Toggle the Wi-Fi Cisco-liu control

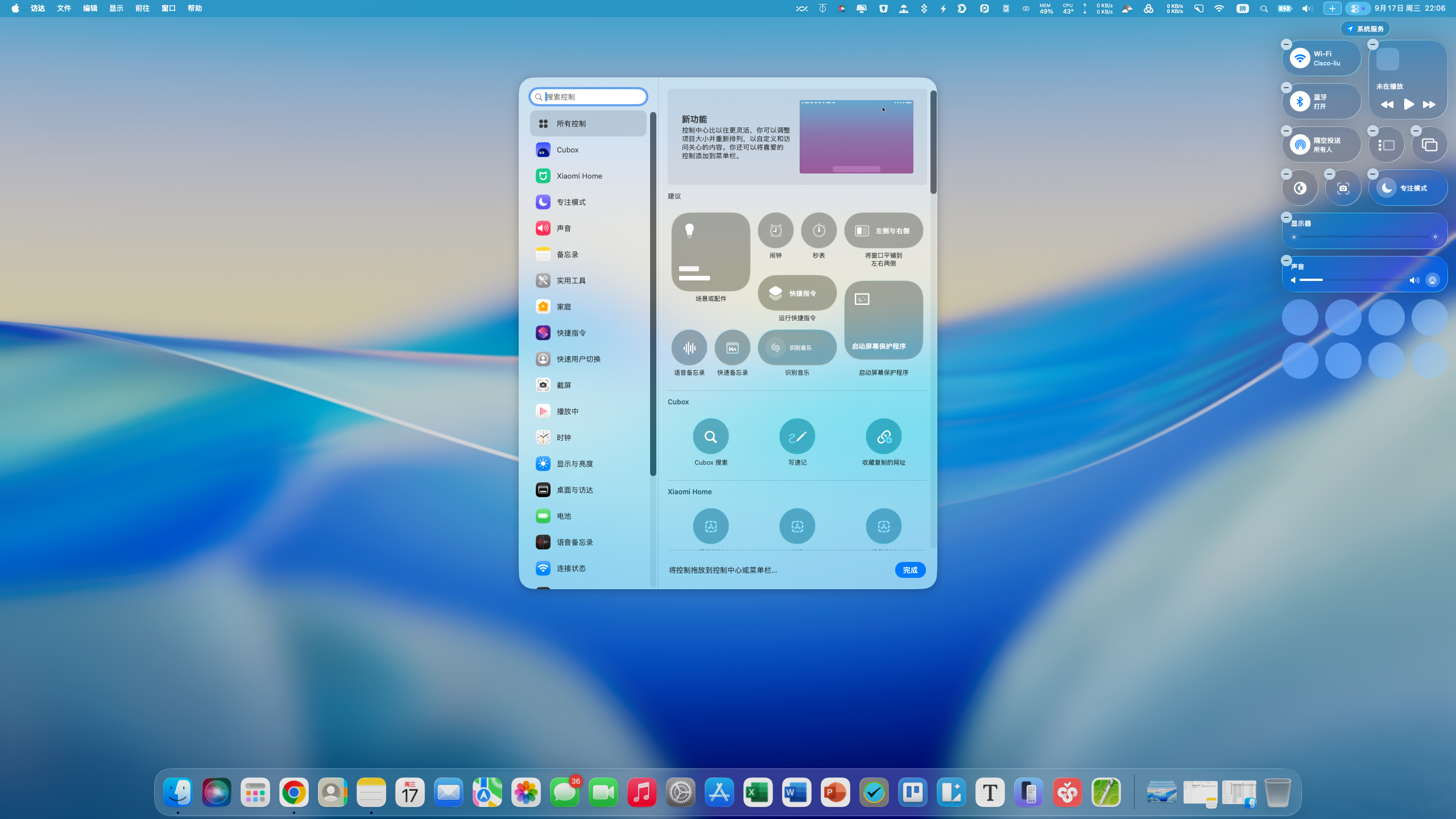(x=1300, y=58)
